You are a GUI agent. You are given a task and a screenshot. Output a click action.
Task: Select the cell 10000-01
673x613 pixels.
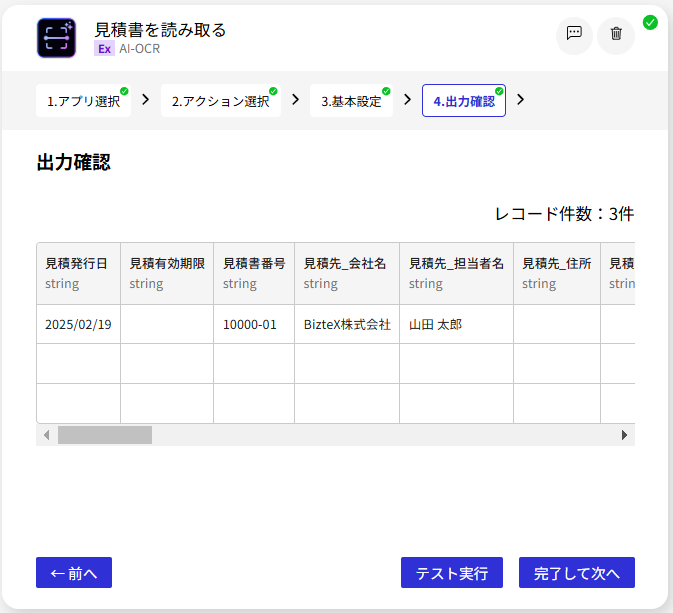[x=254, y=324]
